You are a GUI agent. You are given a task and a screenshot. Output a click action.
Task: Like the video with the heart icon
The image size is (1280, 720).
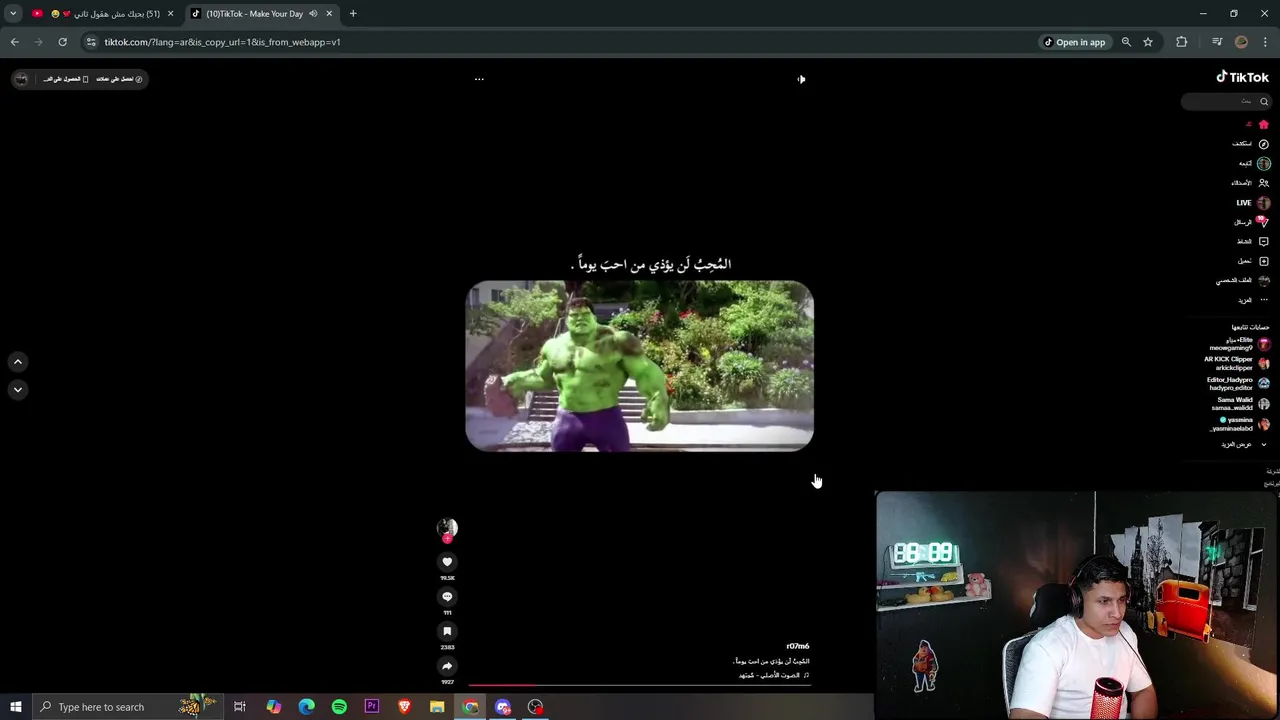point(447,562)
